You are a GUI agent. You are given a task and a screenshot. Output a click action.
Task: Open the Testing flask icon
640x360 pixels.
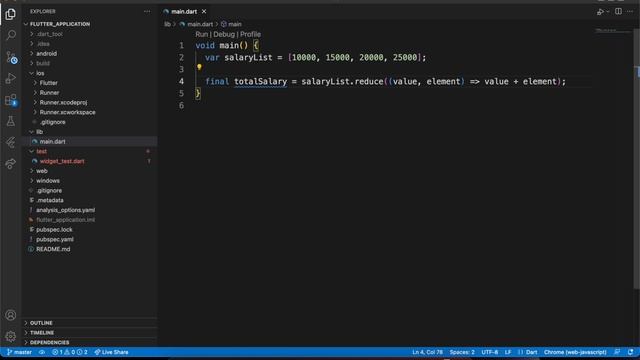click(11, 121)
